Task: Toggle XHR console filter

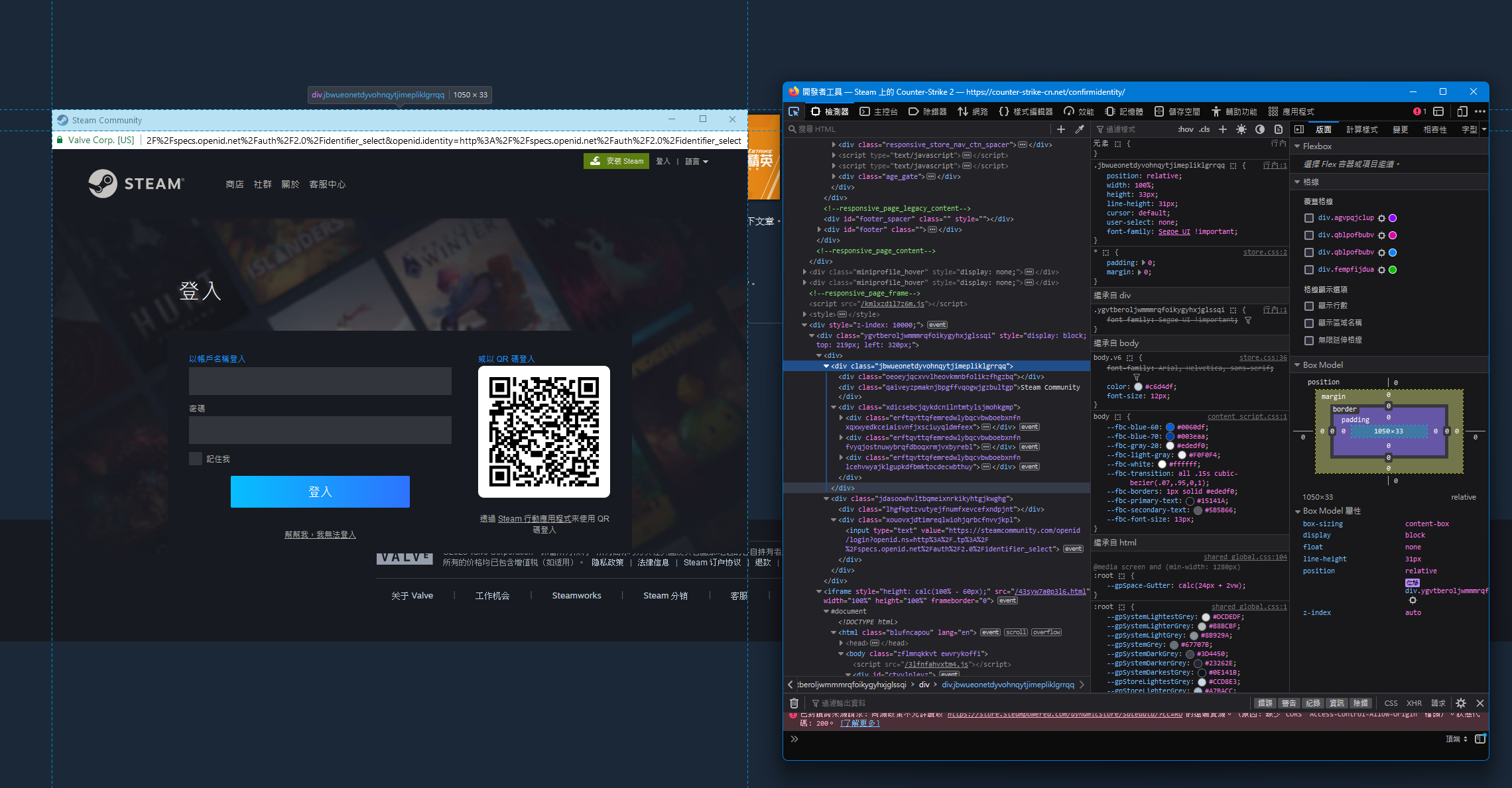Action: [1414, 703]
